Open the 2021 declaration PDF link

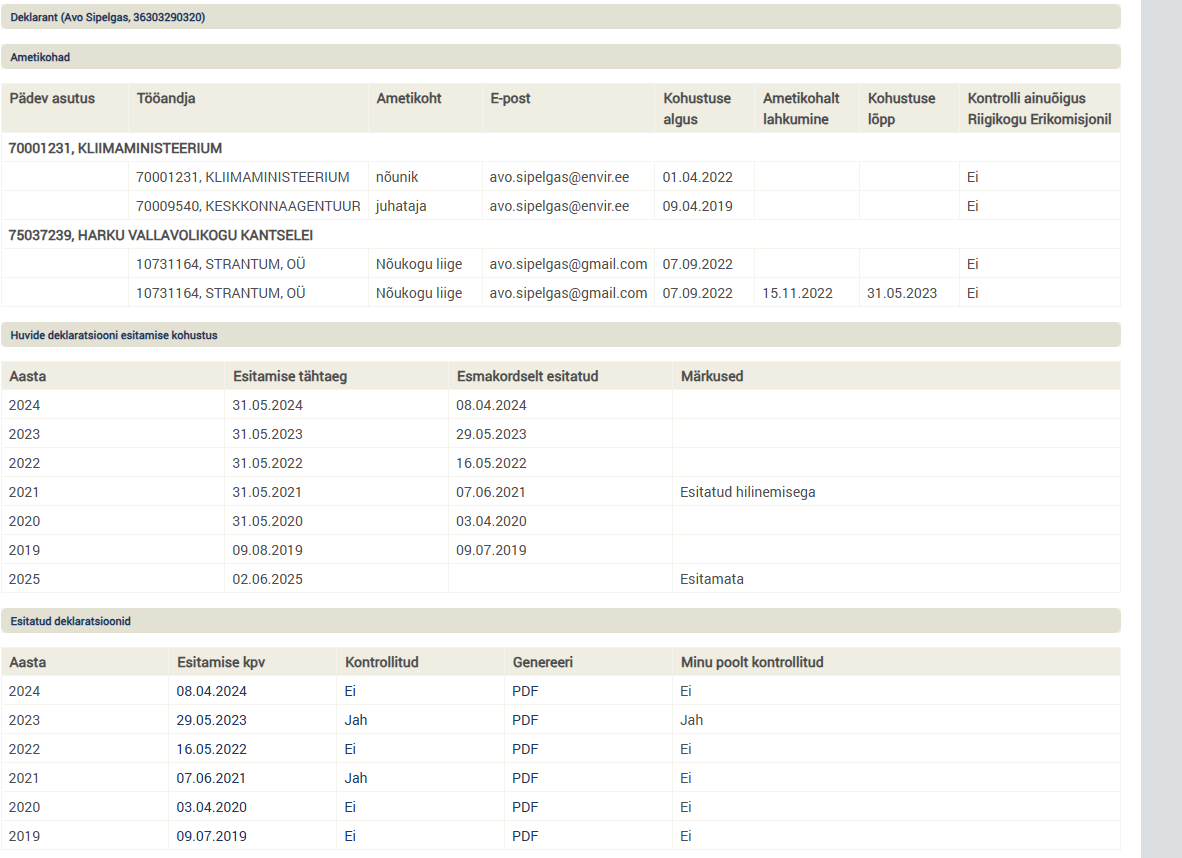point(525,778)
